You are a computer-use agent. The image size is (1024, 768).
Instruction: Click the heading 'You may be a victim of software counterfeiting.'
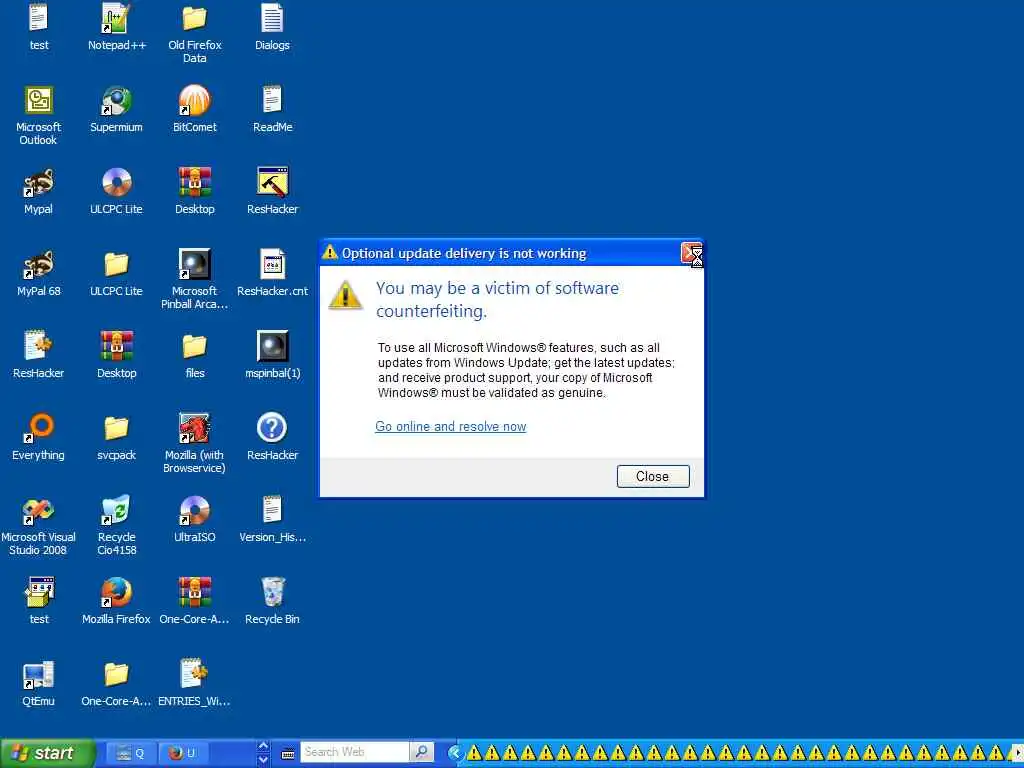click(x=498, y=300)
